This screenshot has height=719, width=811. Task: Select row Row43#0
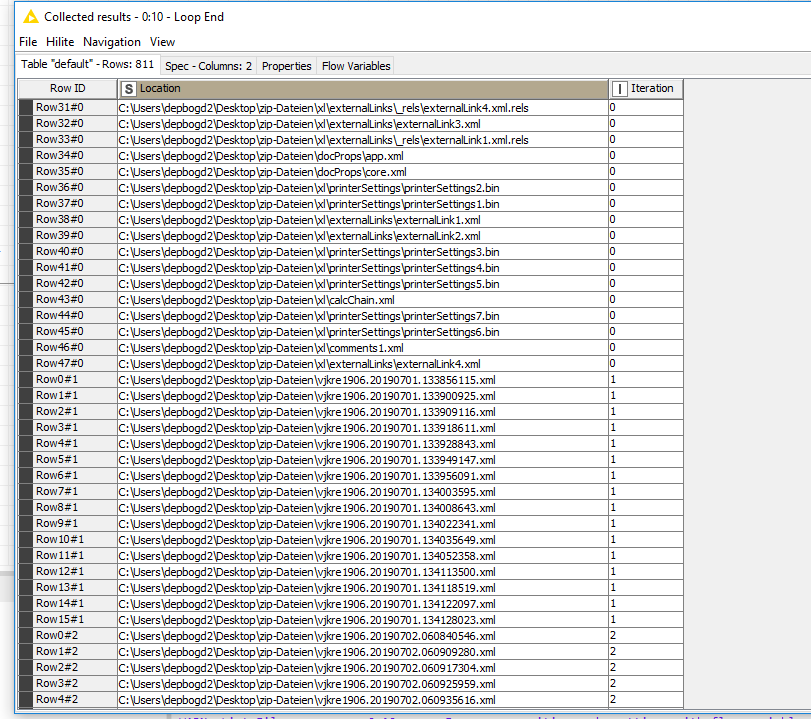click(68, 299)
